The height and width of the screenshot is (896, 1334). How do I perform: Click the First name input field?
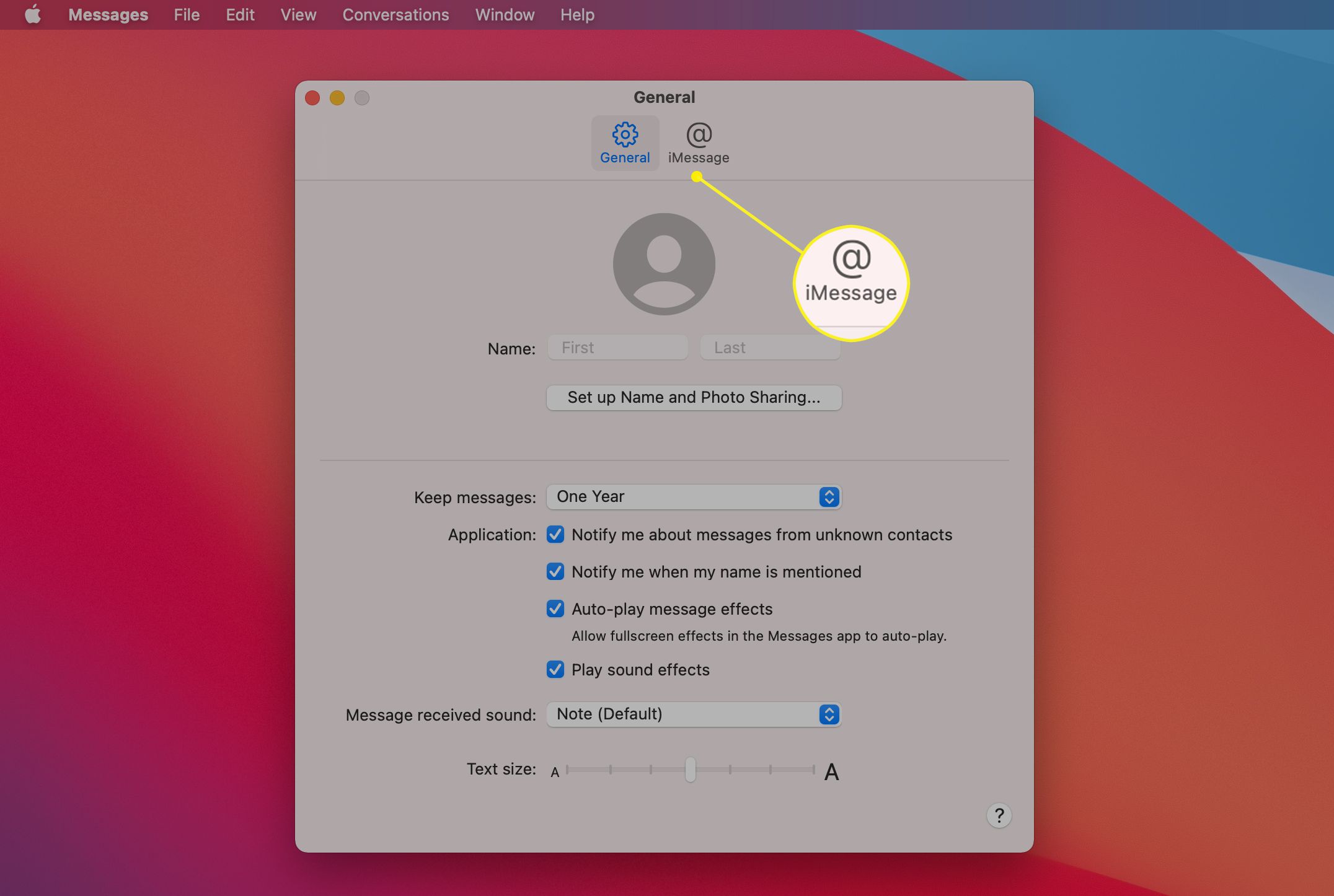pos(617,346)
